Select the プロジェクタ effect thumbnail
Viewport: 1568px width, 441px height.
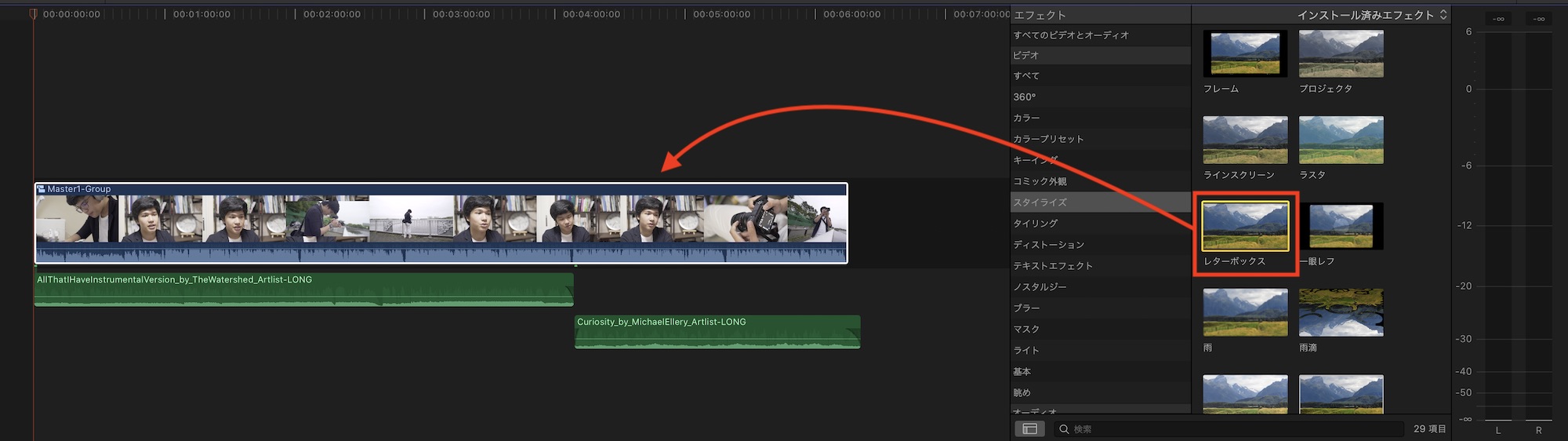click(1341, 53)
